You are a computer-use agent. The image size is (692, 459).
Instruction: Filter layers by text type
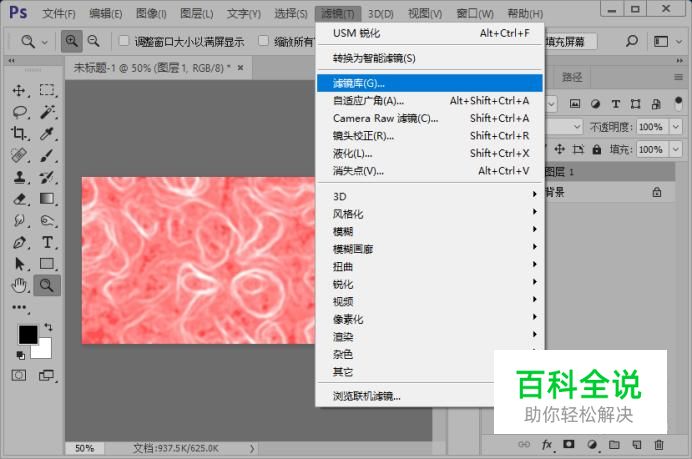pos(616,104)
